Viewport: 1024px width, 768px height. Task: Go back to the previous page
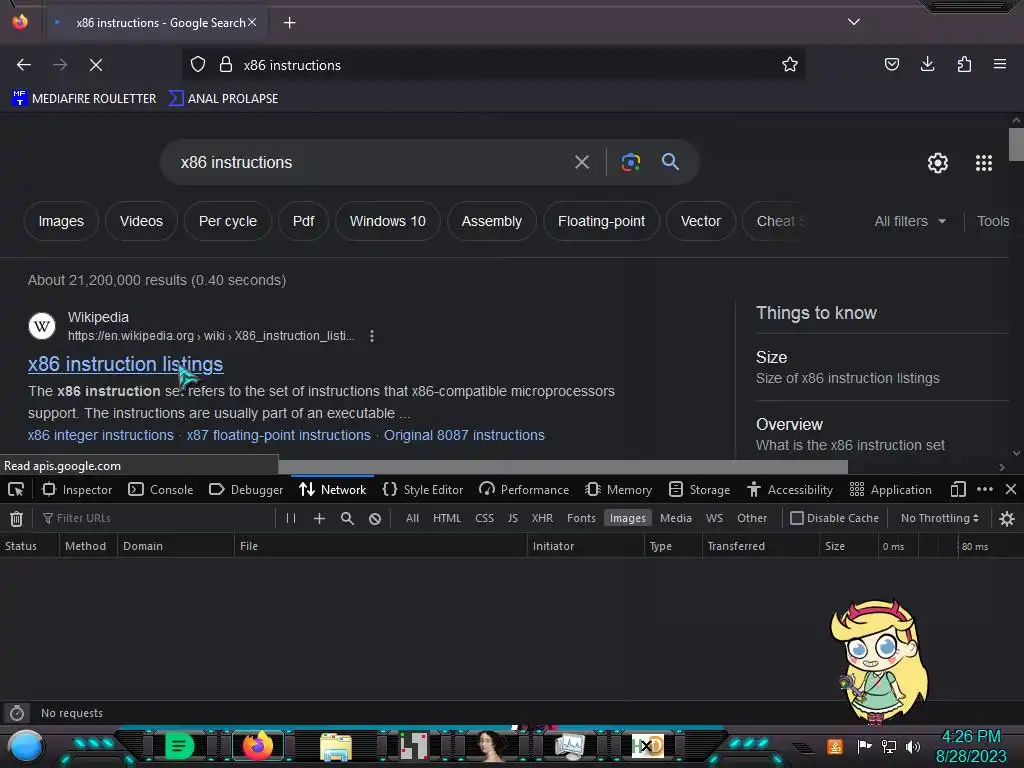24,65
